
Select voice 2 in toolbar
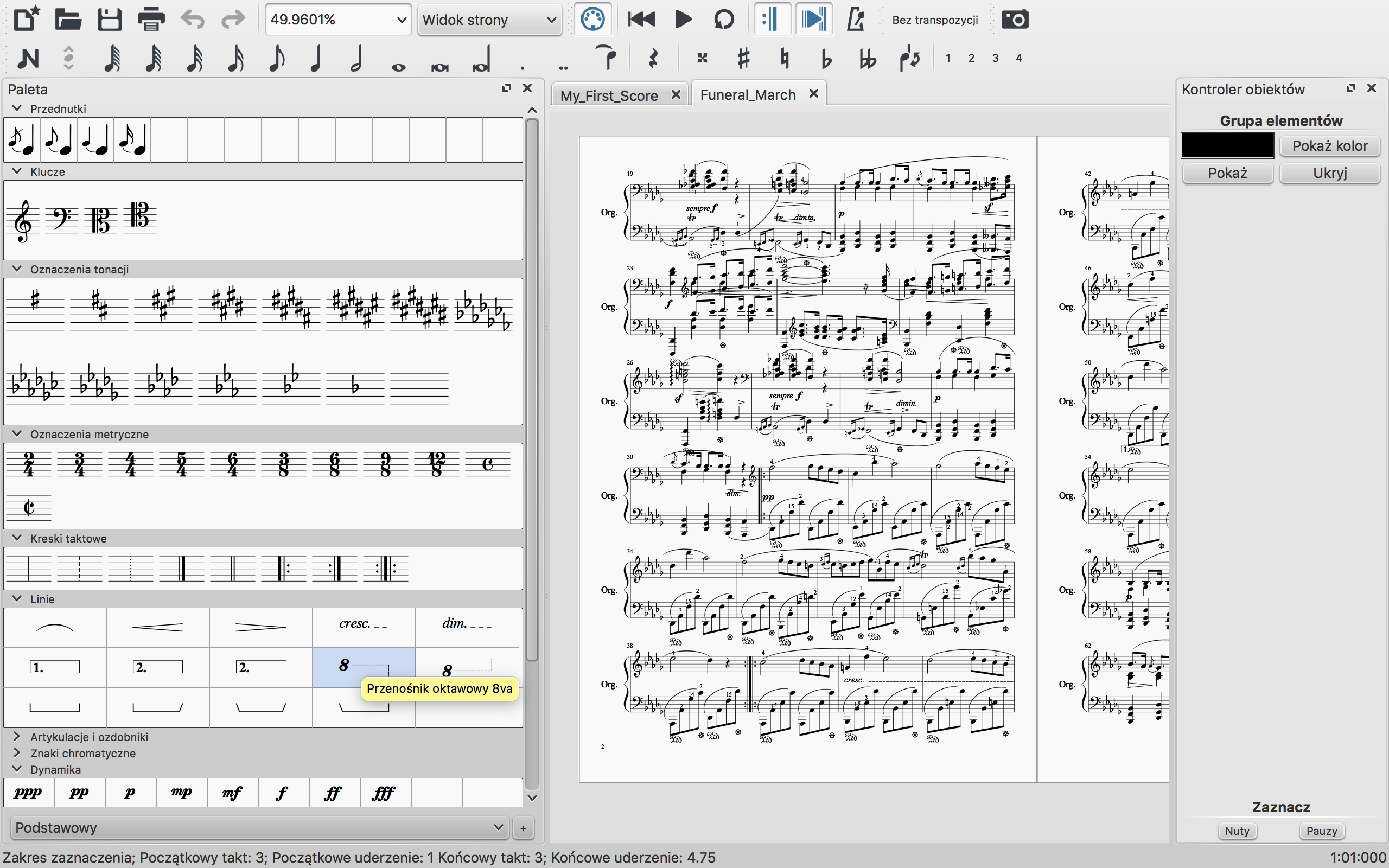[971, 58]
